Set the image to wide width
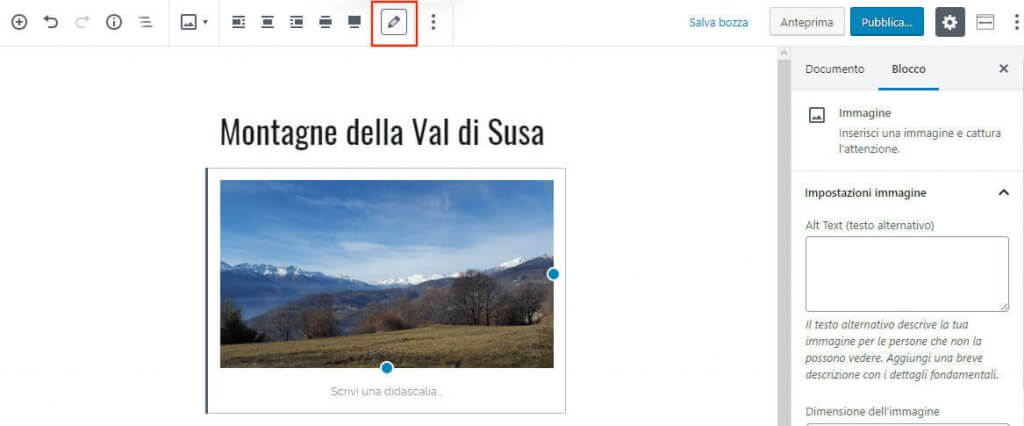Viewport: 1024px width, 426px height. pyautogui.click(x=325, y=22)
